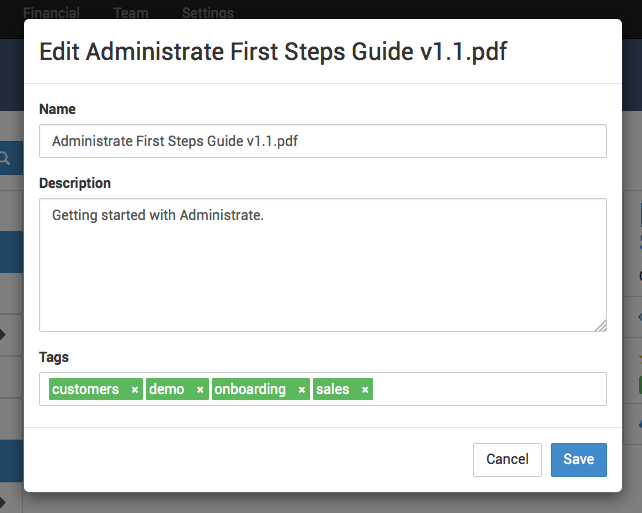Remove the customers tag
642x513 pixels.
[134, 390]
